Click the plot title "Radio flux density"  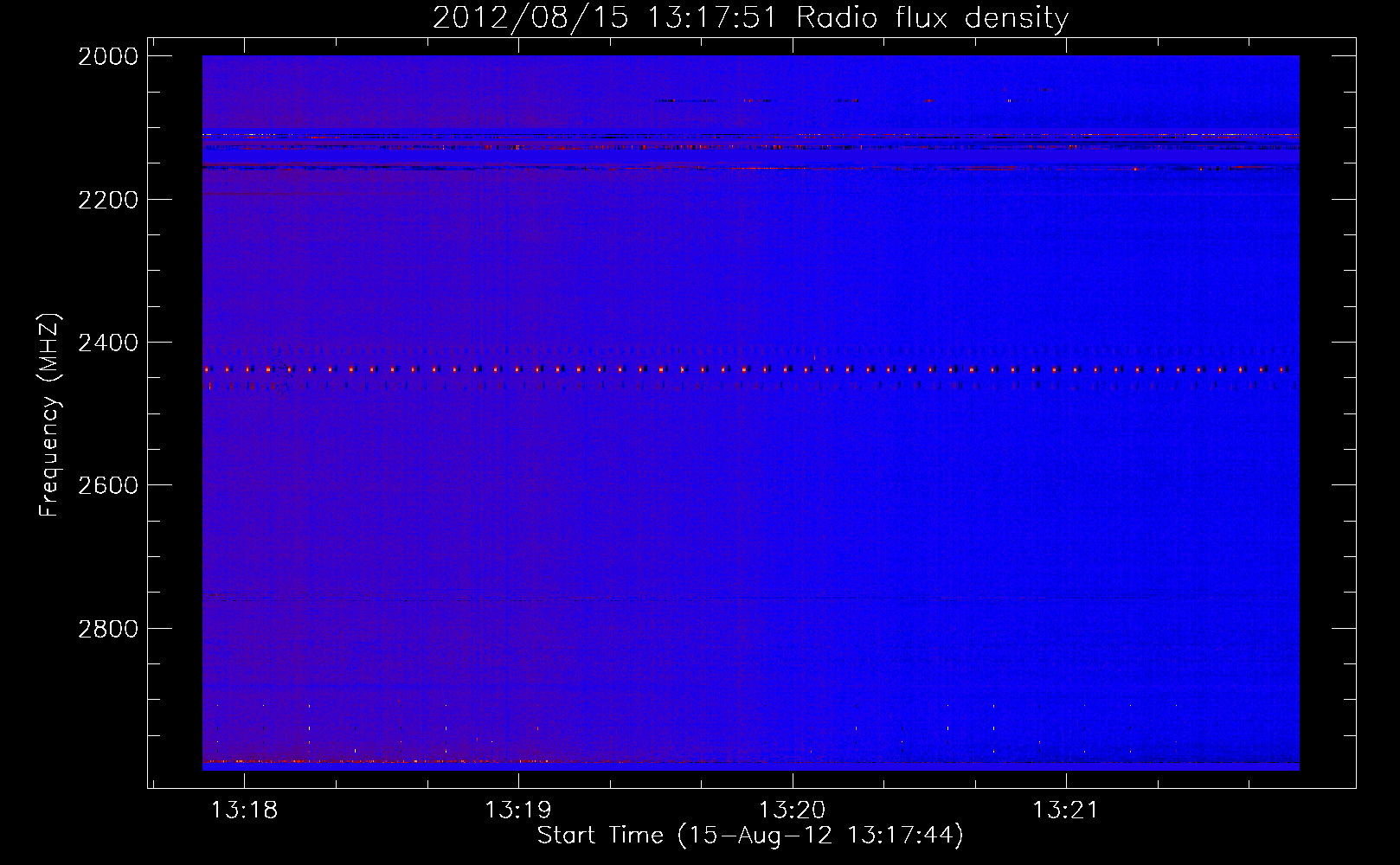[x=932, y=18]
